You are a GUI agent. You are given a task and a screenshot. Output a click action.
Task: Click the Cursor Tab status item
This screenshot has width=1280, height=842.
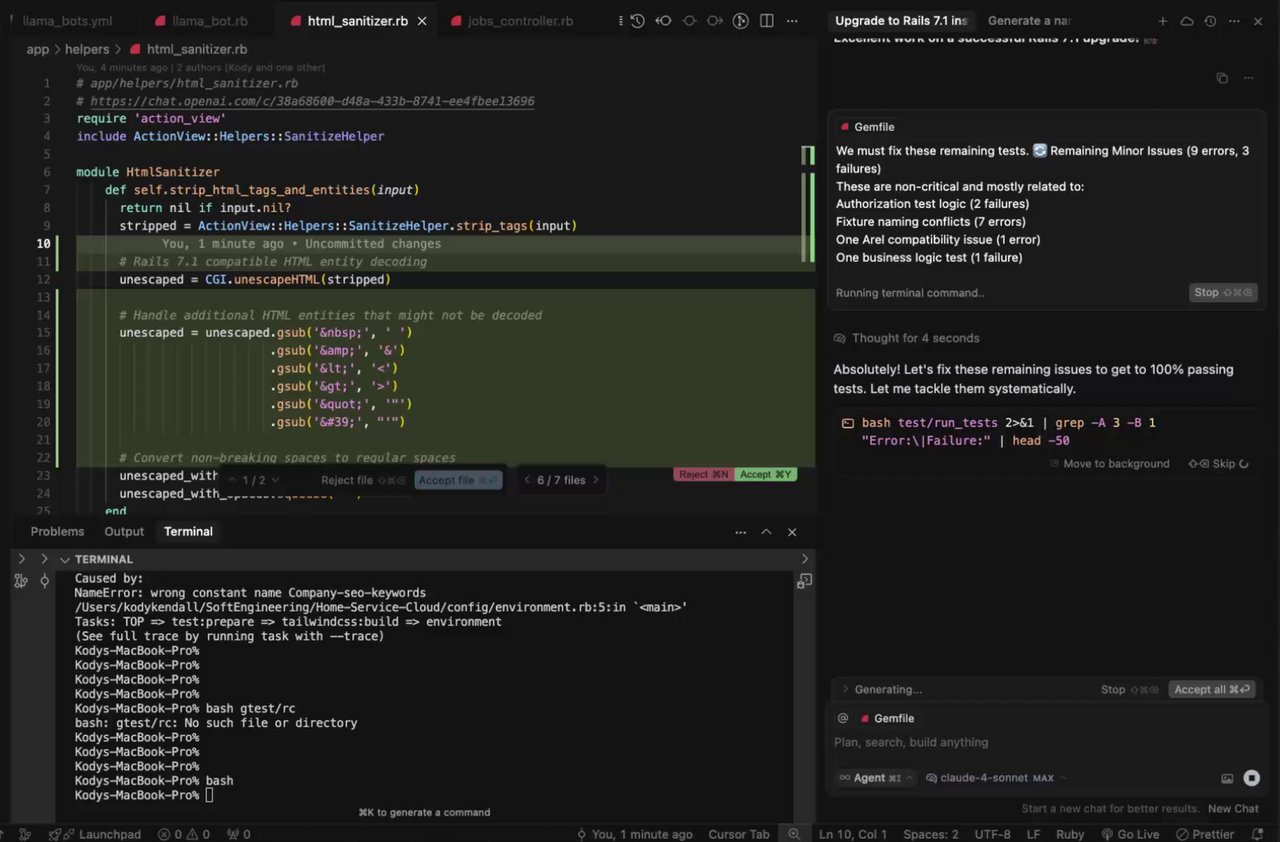coord(739,834)
